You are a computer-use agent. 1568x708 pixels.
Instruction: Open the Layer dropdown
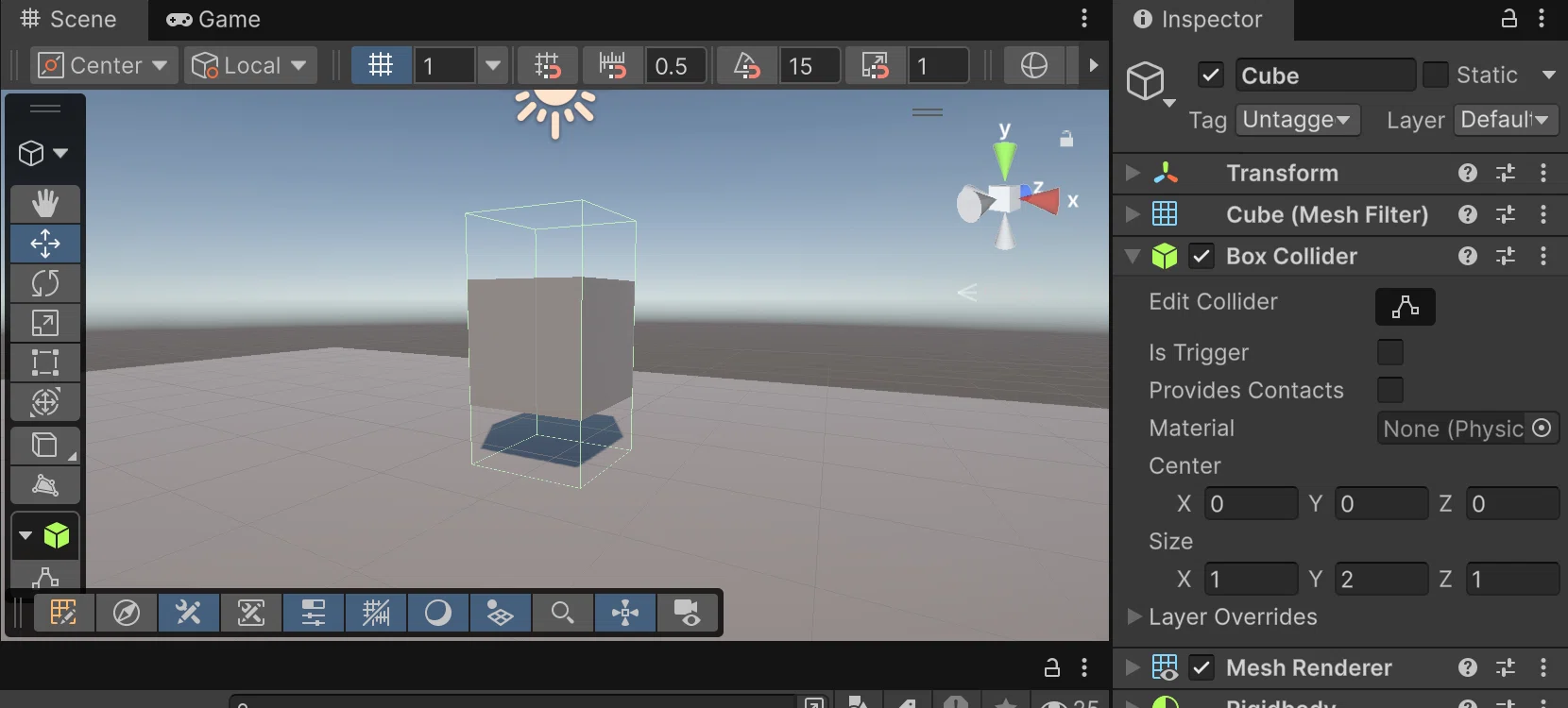pyautogui.click(x=1506, y=120)
